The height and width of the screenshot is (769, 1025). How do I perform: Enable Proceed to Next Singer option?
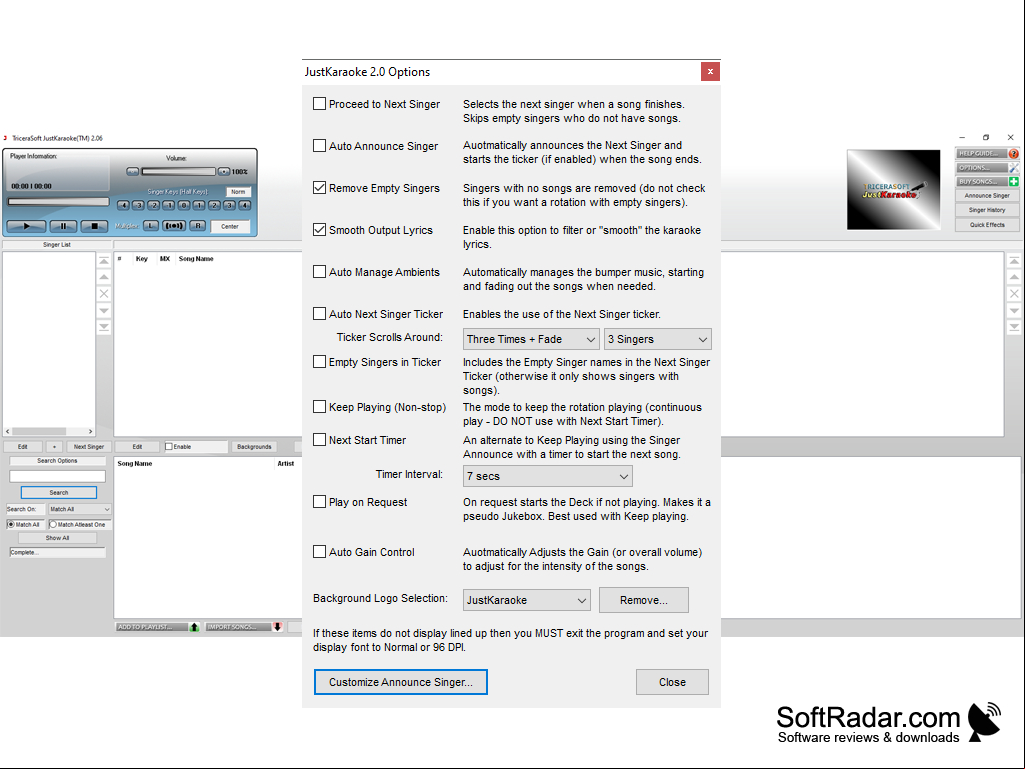coord(320,103)
